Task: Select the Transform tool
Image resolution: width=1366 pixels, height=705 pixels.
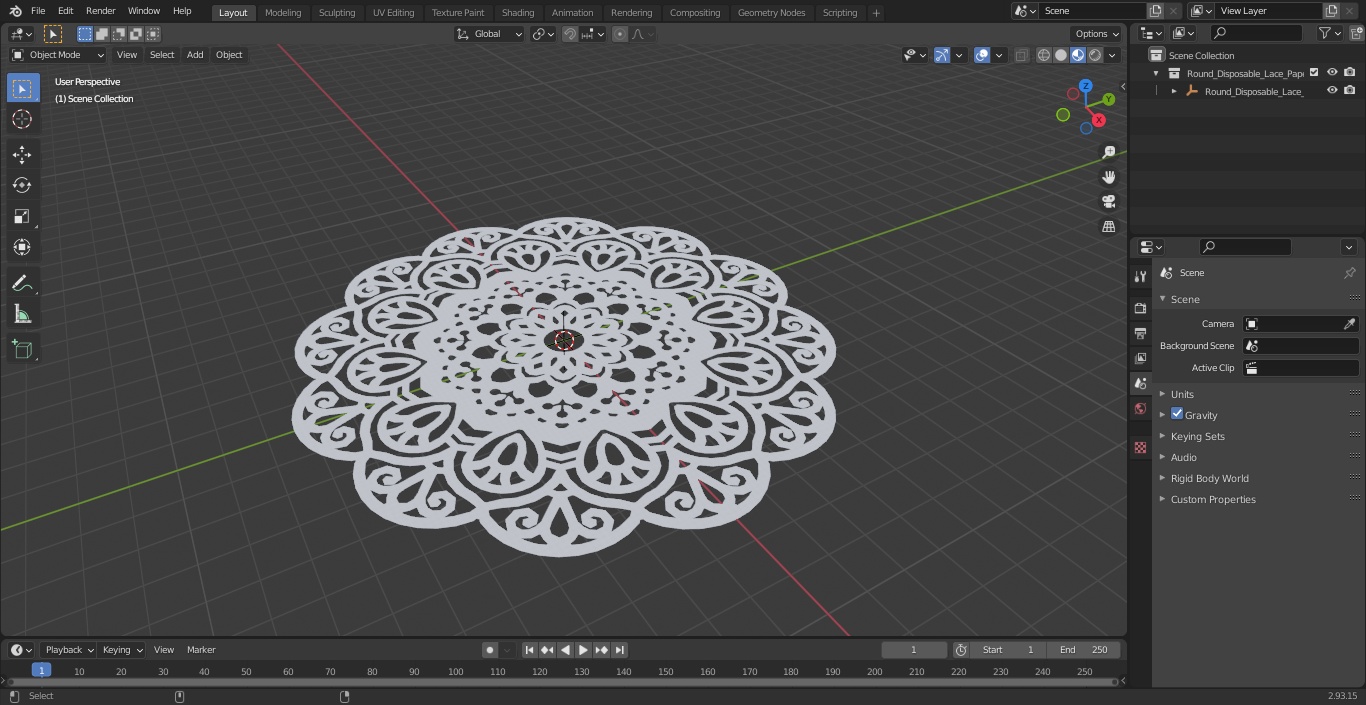Action: (22, 247)
